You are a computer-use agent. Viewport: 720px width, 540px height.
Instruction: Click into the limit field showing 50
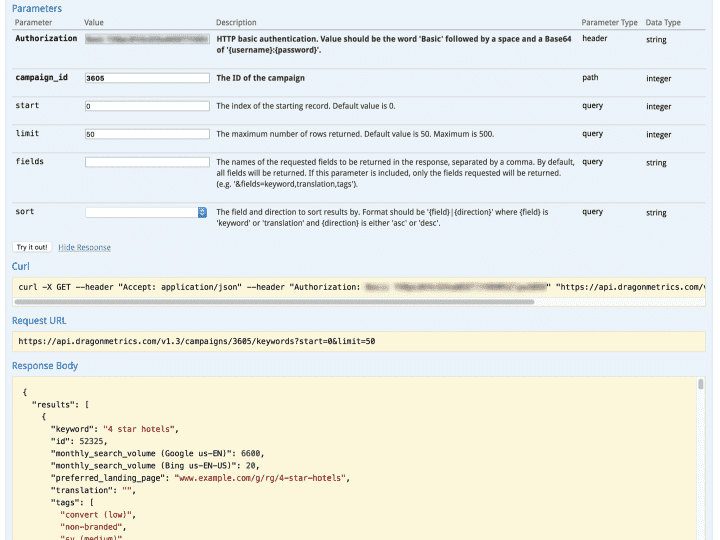tap(146, 134)
